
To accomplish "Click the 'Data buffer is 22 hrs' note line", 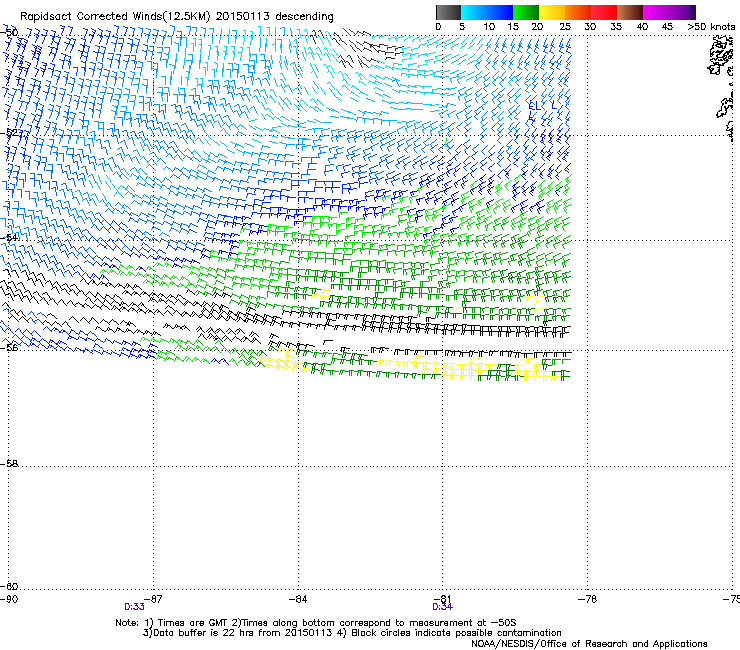I will tap(352, 633).
